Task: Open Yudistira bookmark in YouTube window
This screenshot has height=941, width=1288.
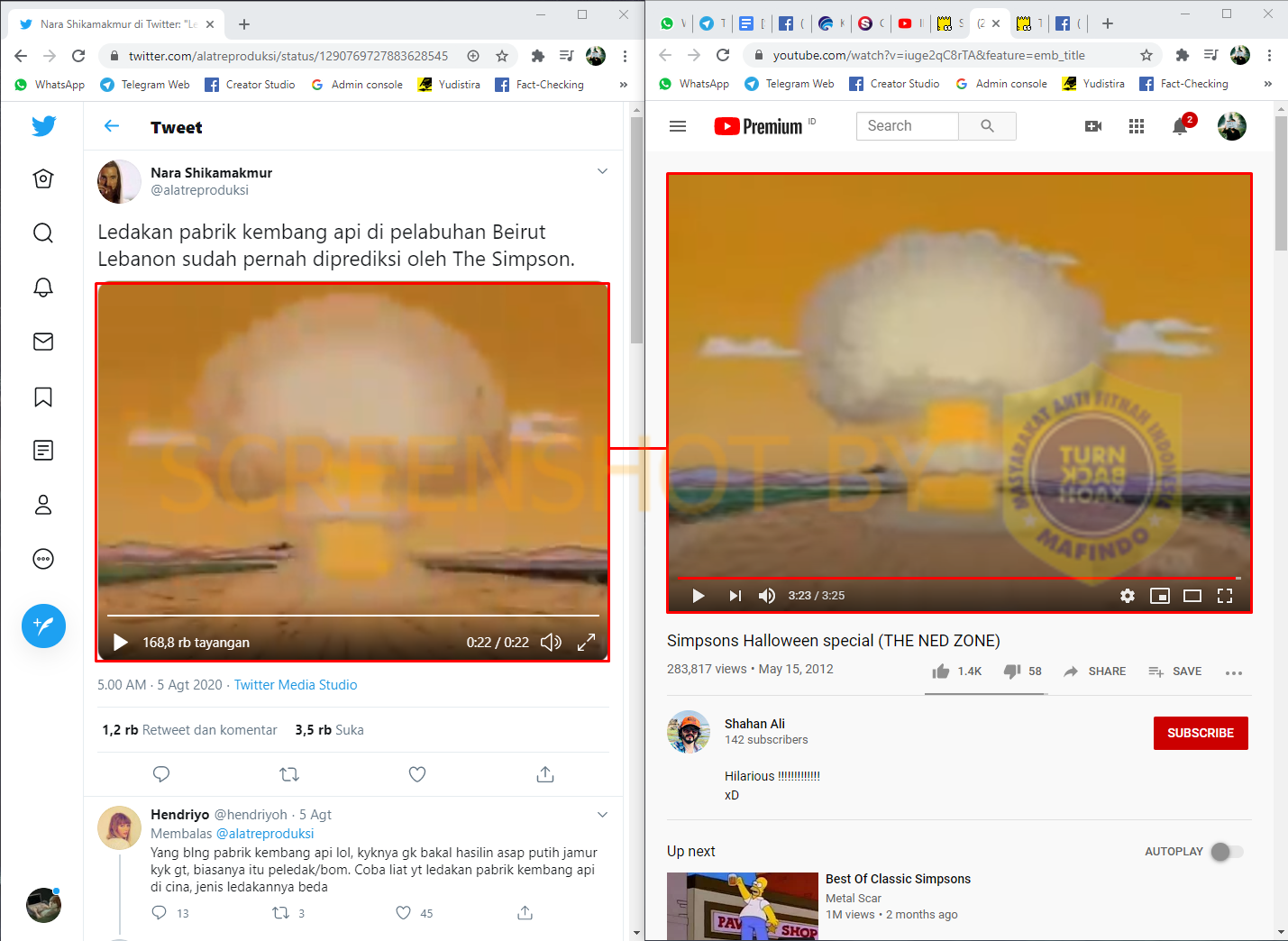Action: click(1093, 84)
